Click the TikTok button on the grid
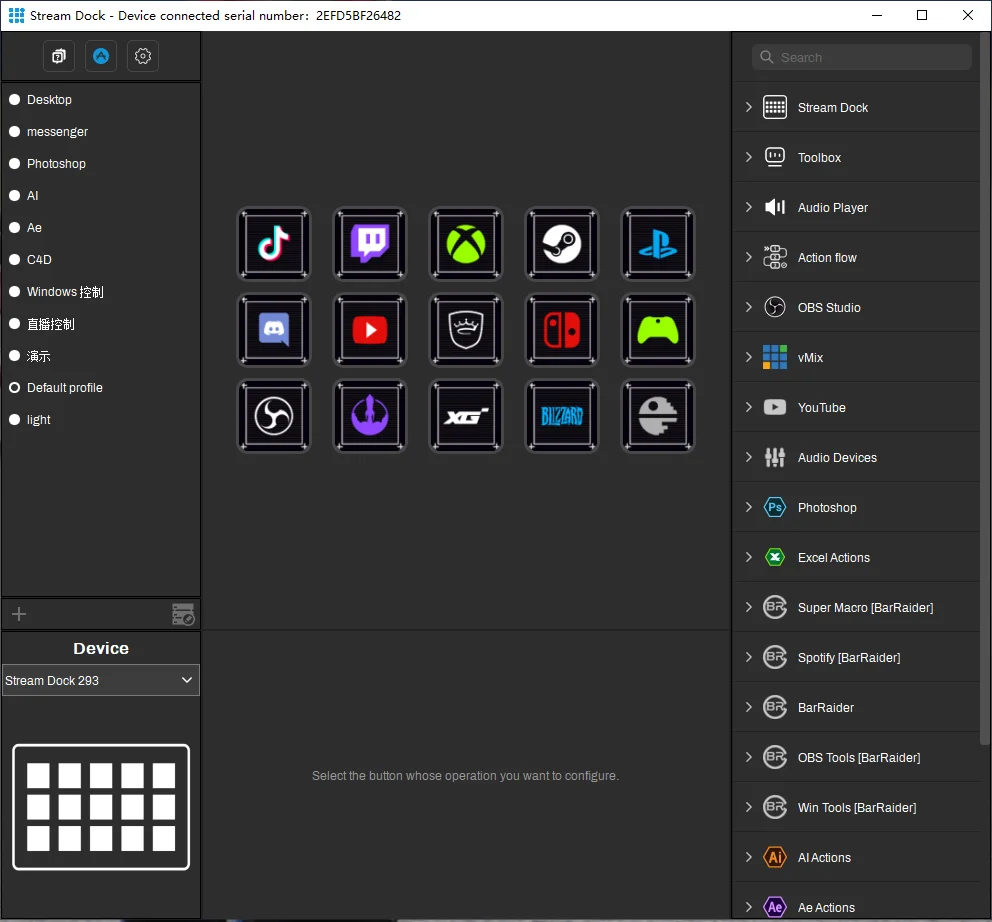Screen dimensions: 992x922 pyautogui.click(x=273, y=244)
